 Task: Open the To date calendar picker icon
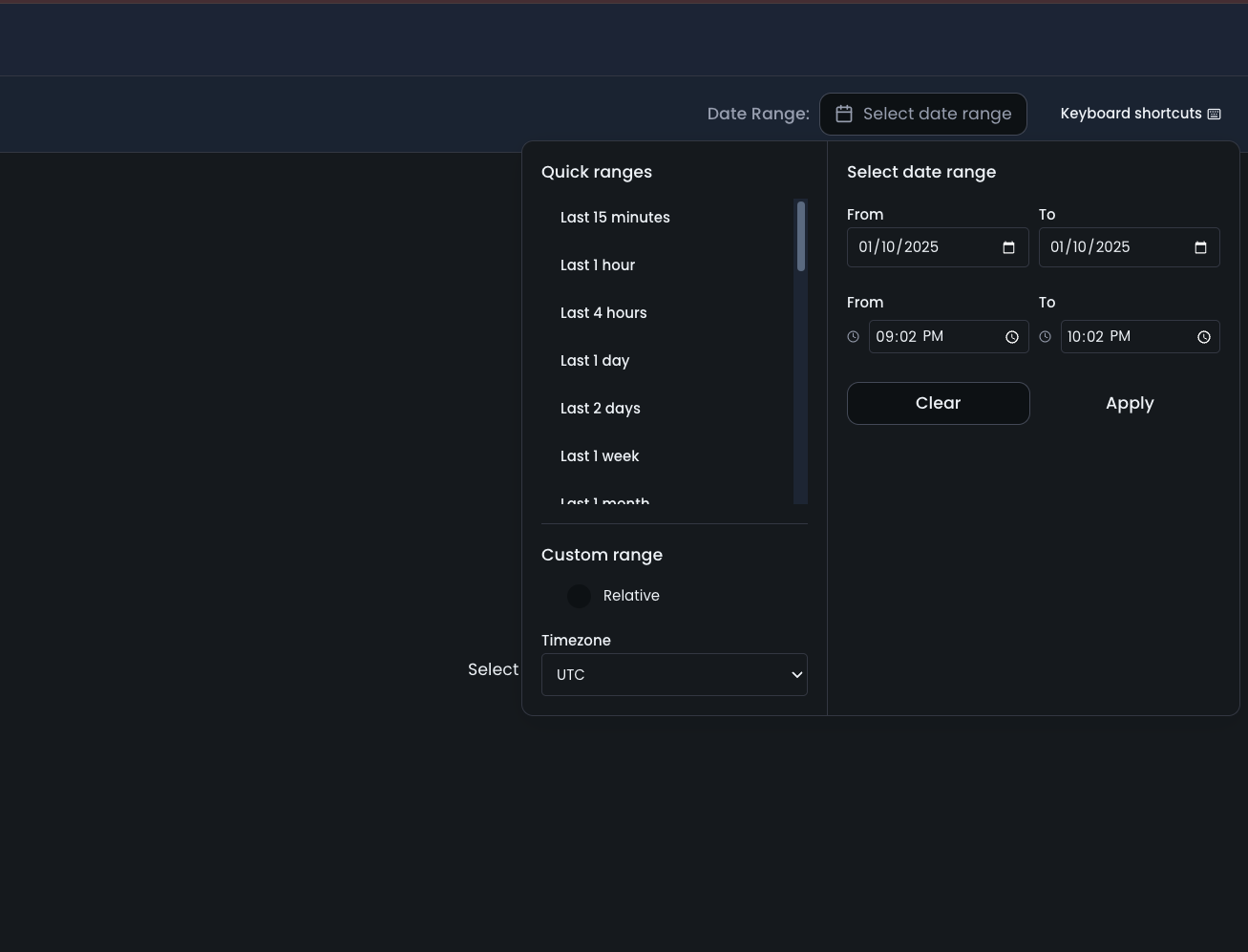click(1200, 247)
